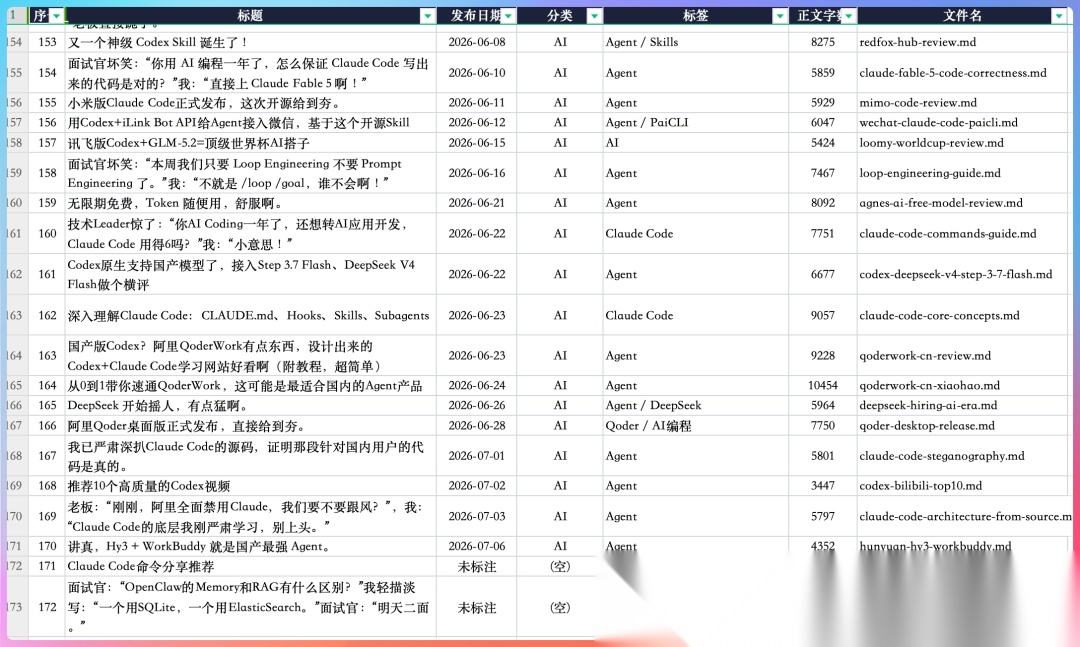Select 未标注 date cell in sequence 171 row
The image size is (1080, 647).
(x=477, y=567)
